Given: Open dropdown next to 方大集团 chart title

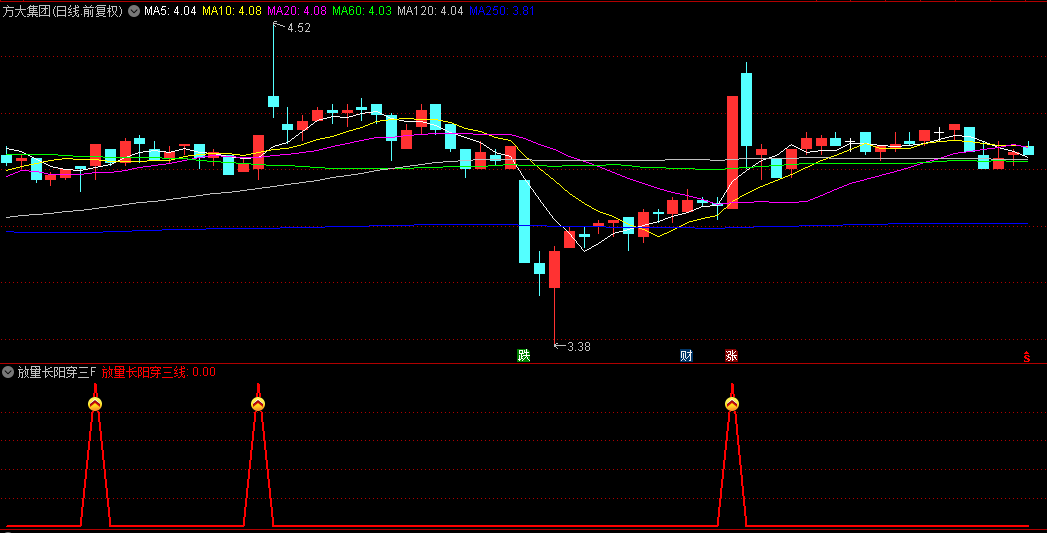Looking at the screenshot, I should (134, 11).
